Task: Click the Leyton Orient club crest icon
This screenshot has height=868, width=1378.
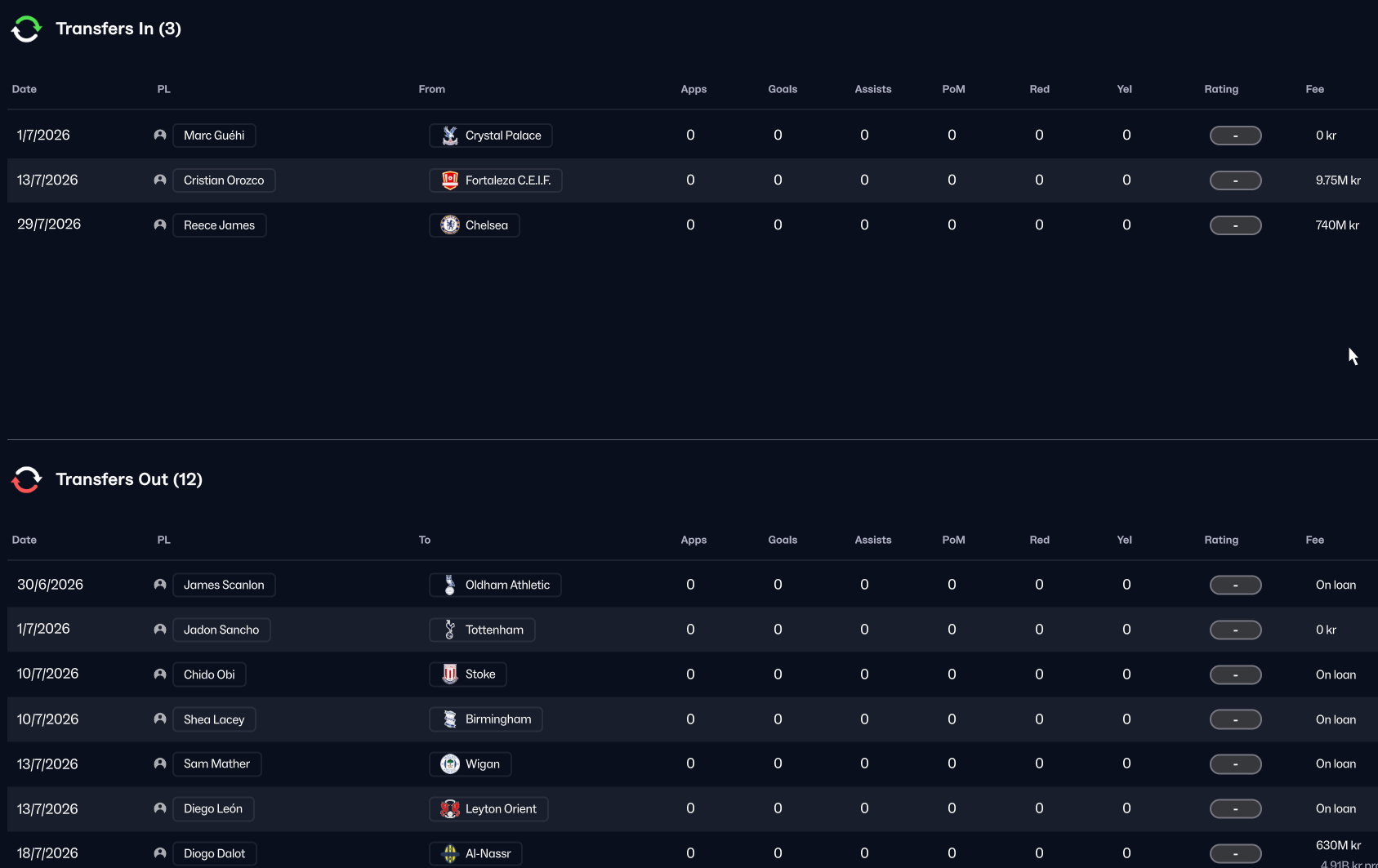Action: click(450, 809)
